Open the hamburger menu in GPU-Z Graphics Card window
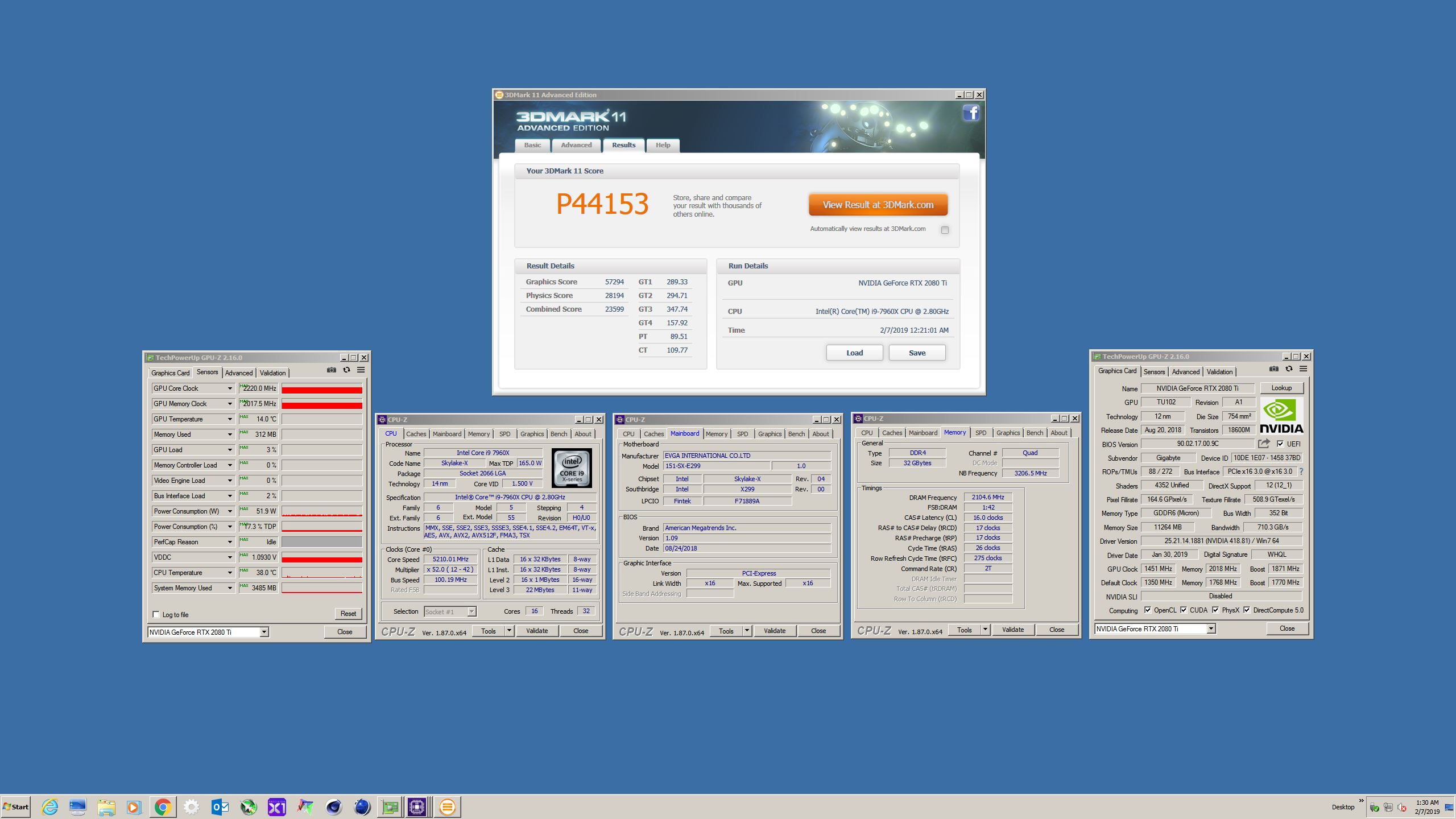Viewport: 1456px width, 819px height. tap(1303, 369)
